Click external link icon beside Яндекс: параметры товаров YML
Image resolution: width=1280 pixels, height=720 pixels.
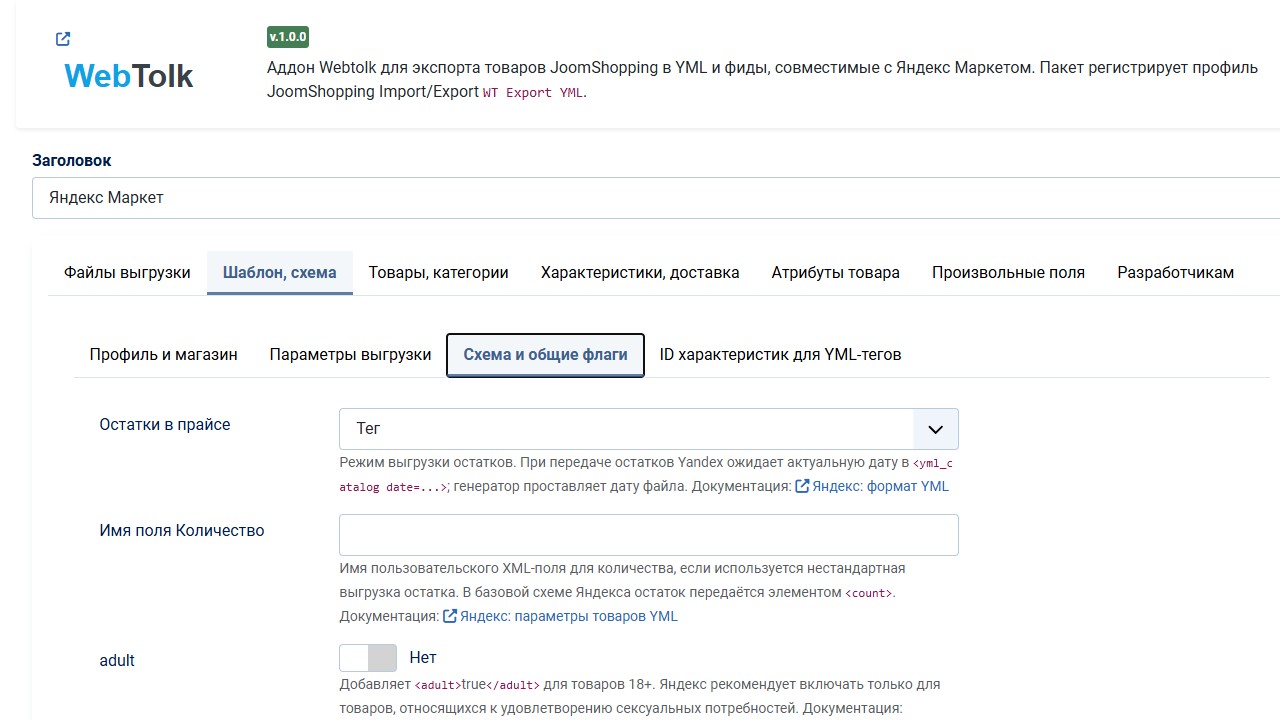450,616
